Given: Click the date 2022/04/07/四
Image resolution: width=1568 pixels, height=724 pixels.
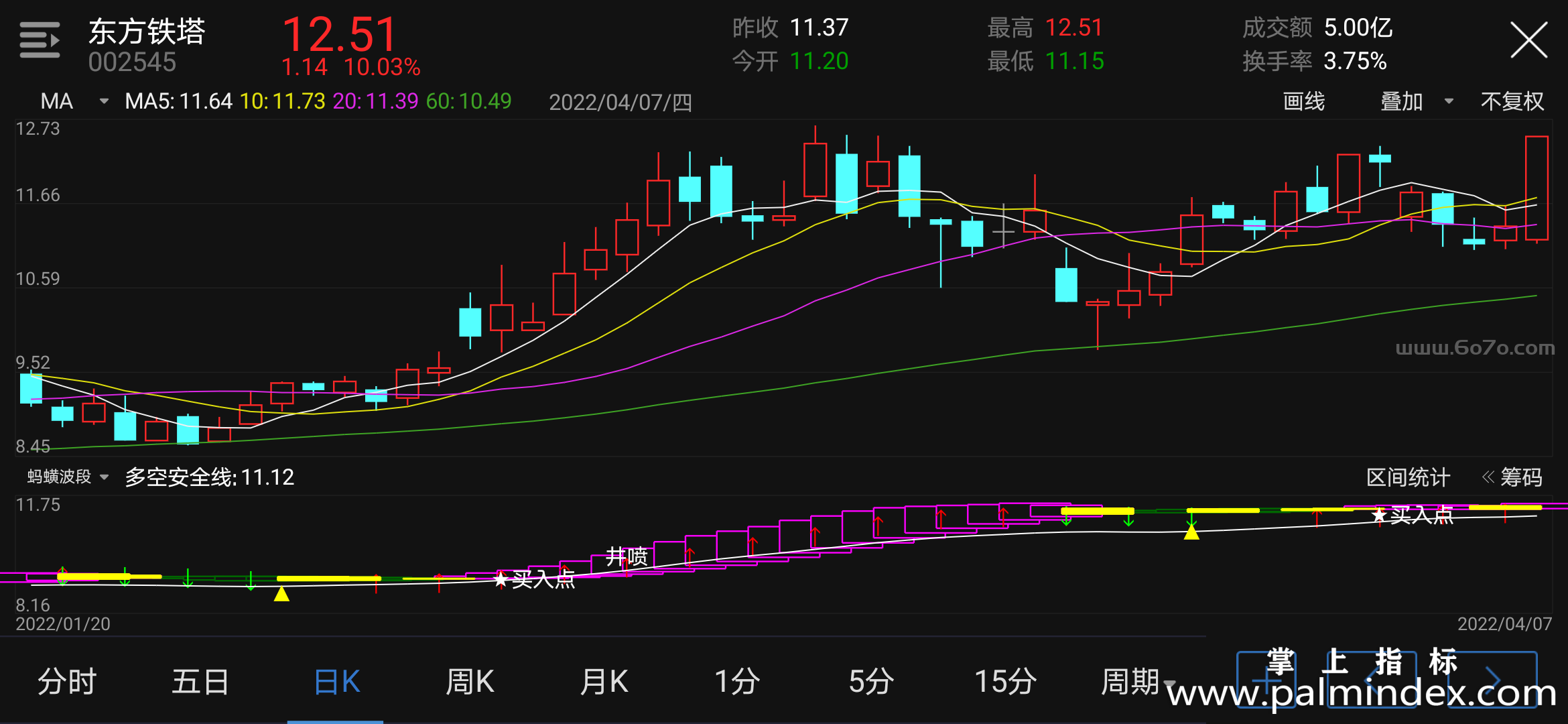Looking at the screenshot, I should pos(620,103).
